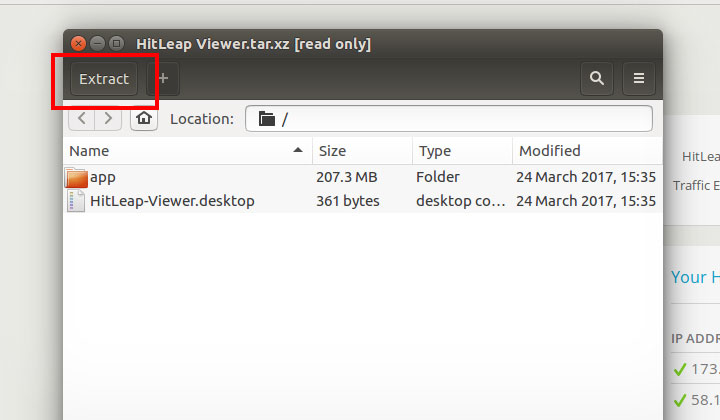This screenshot has height=420, width=720.
Task: Go forward with the right arrow
Action: coord(108,118)
